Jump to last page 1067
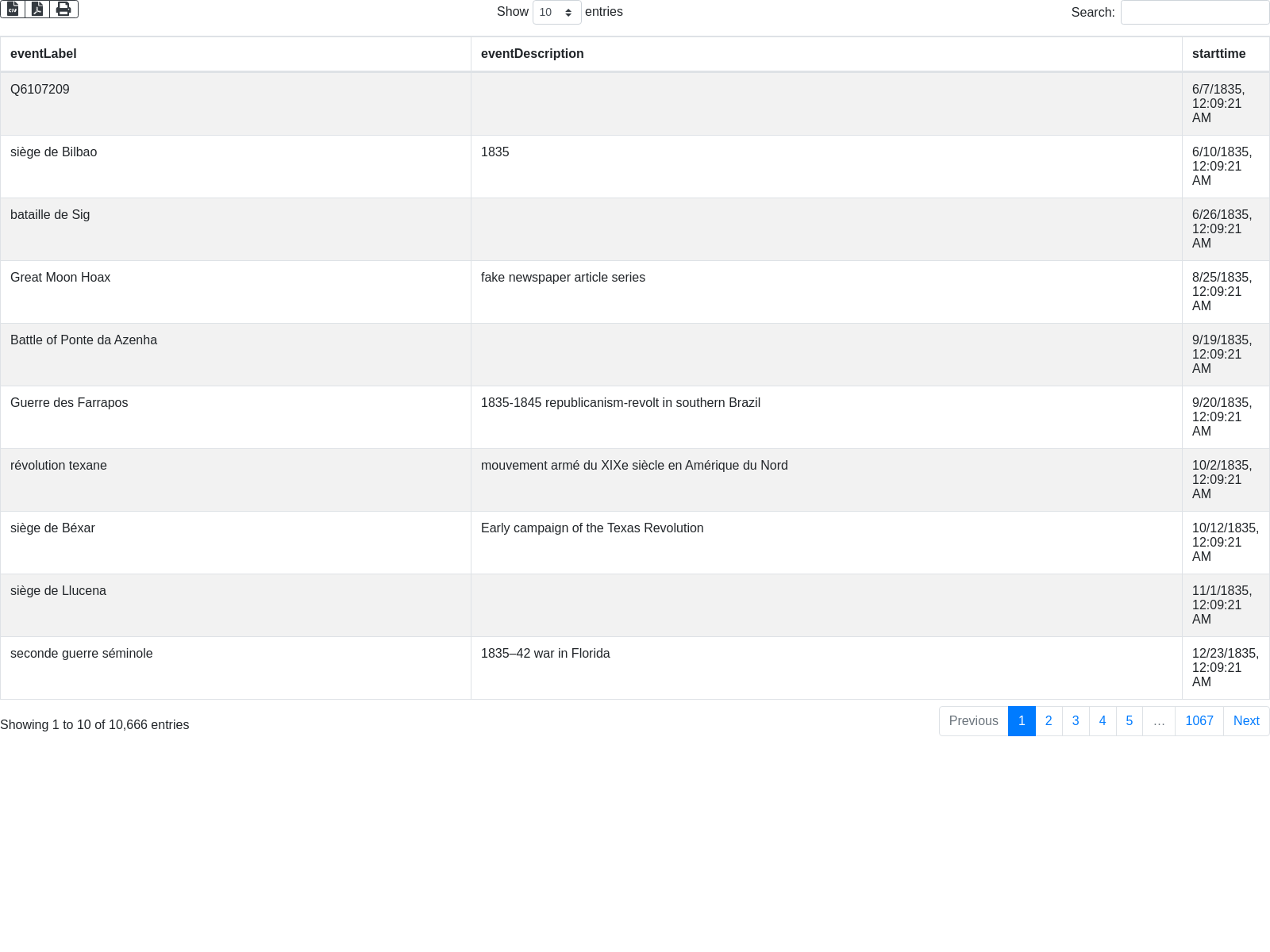The height and width of the screenshot is (952, 1270). click(x=1199, y=721)
